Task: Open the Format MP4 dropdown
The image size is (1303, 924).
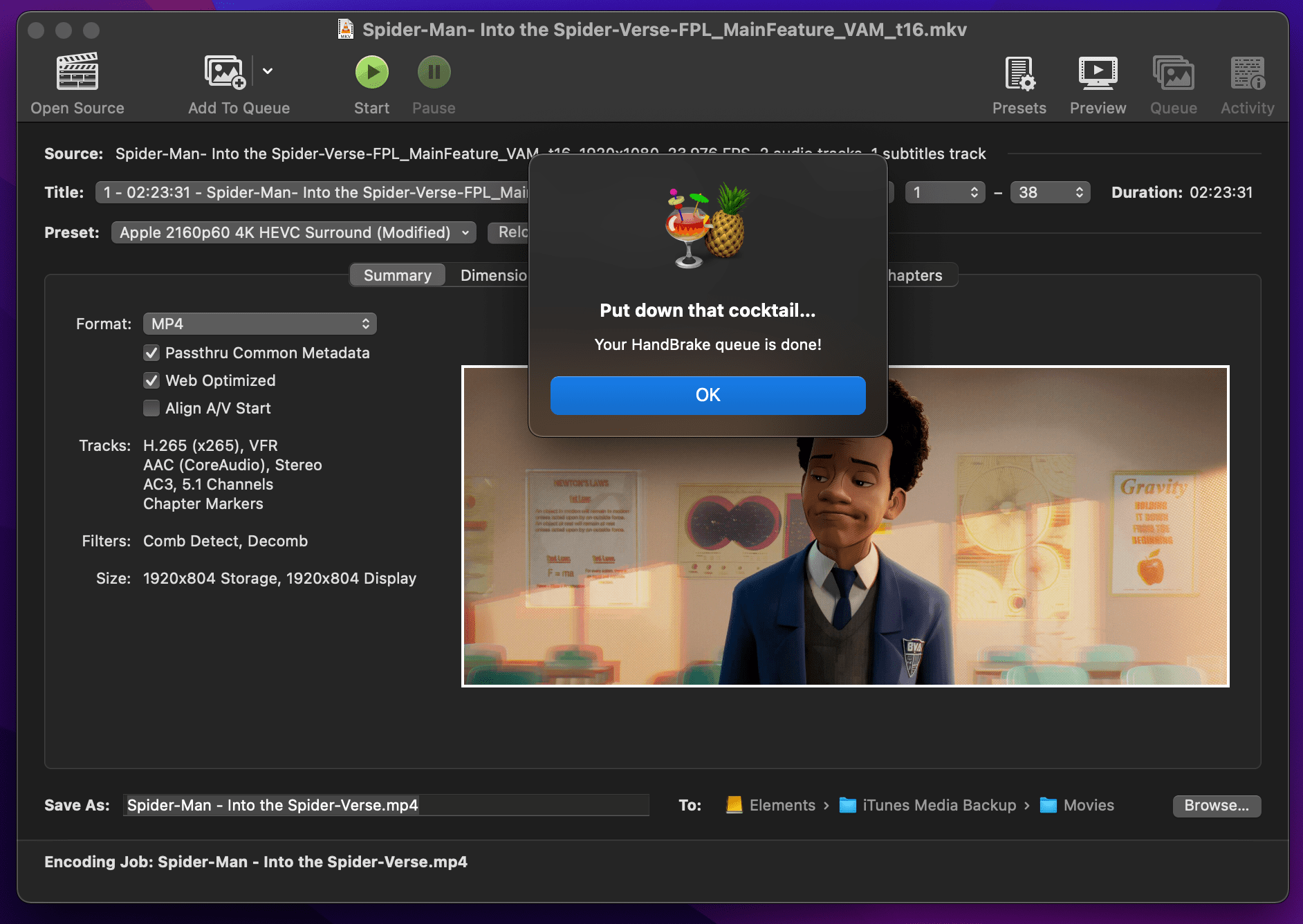Action: tap(260, 324)
